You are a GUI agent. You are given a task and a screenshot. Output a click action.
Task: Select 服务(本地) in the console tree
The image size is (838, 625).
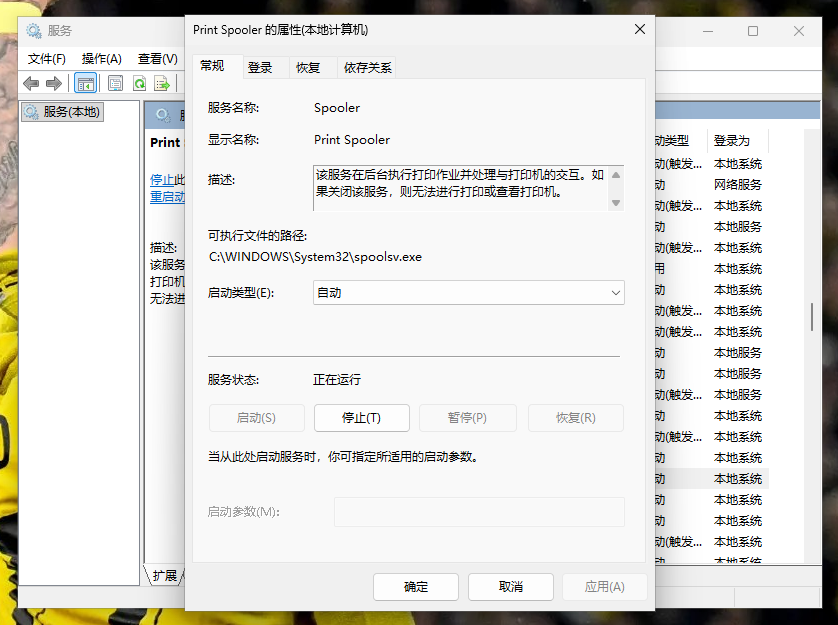(63, 112)
